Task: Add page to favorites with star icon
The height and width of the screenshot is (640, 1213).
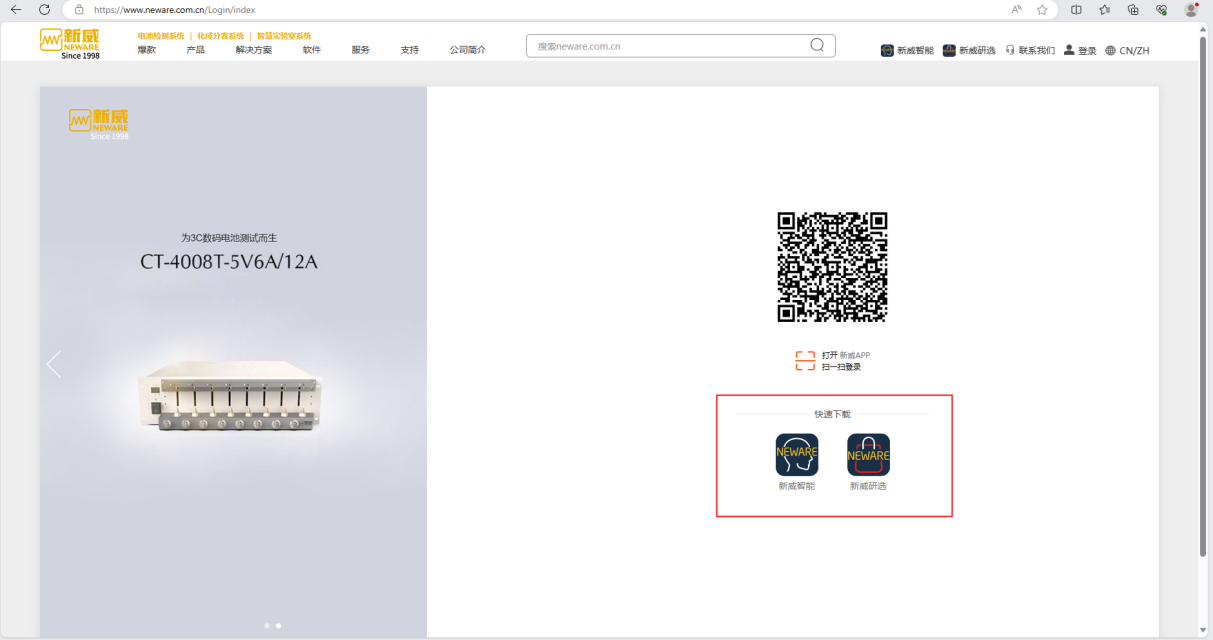Action: pos(1042,9)
